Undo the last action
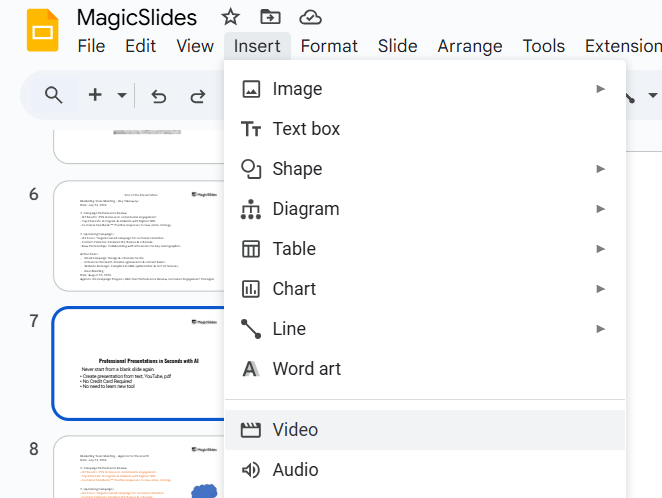The height and width of the screenshot is (498, 662). 158,96
